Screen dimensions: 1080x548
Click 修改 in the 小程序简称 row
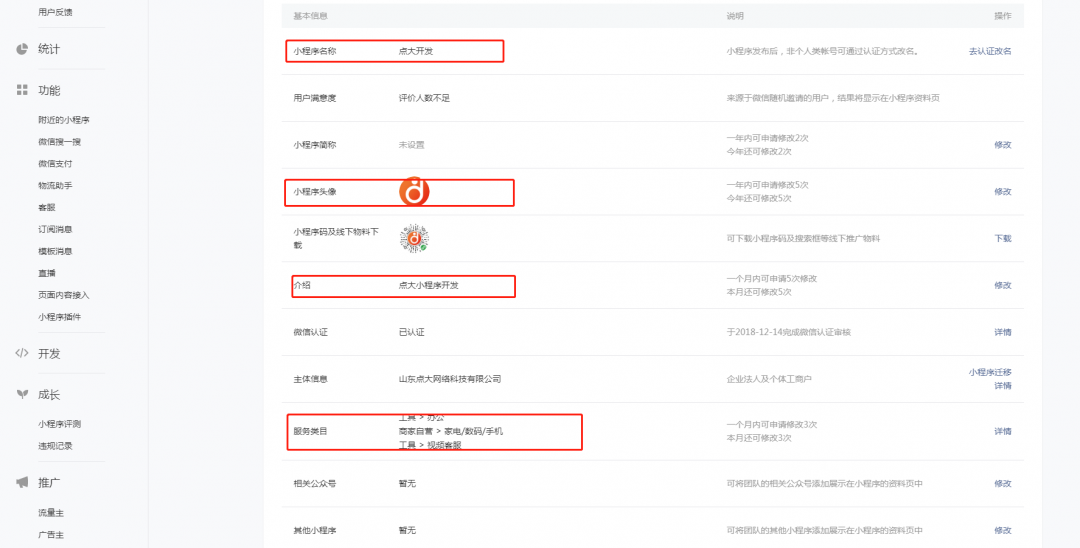coord(1002,145)
